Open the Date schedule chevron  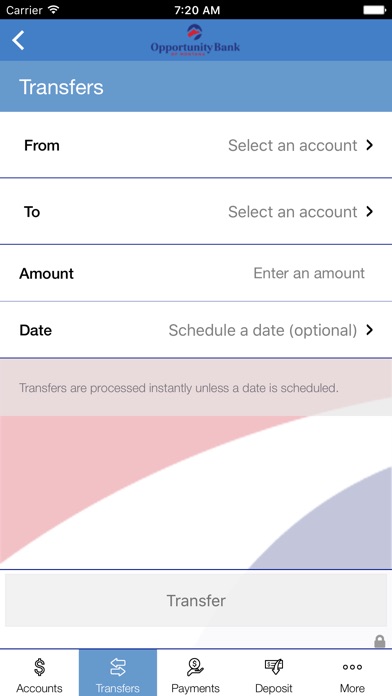(x=369, y=330)
